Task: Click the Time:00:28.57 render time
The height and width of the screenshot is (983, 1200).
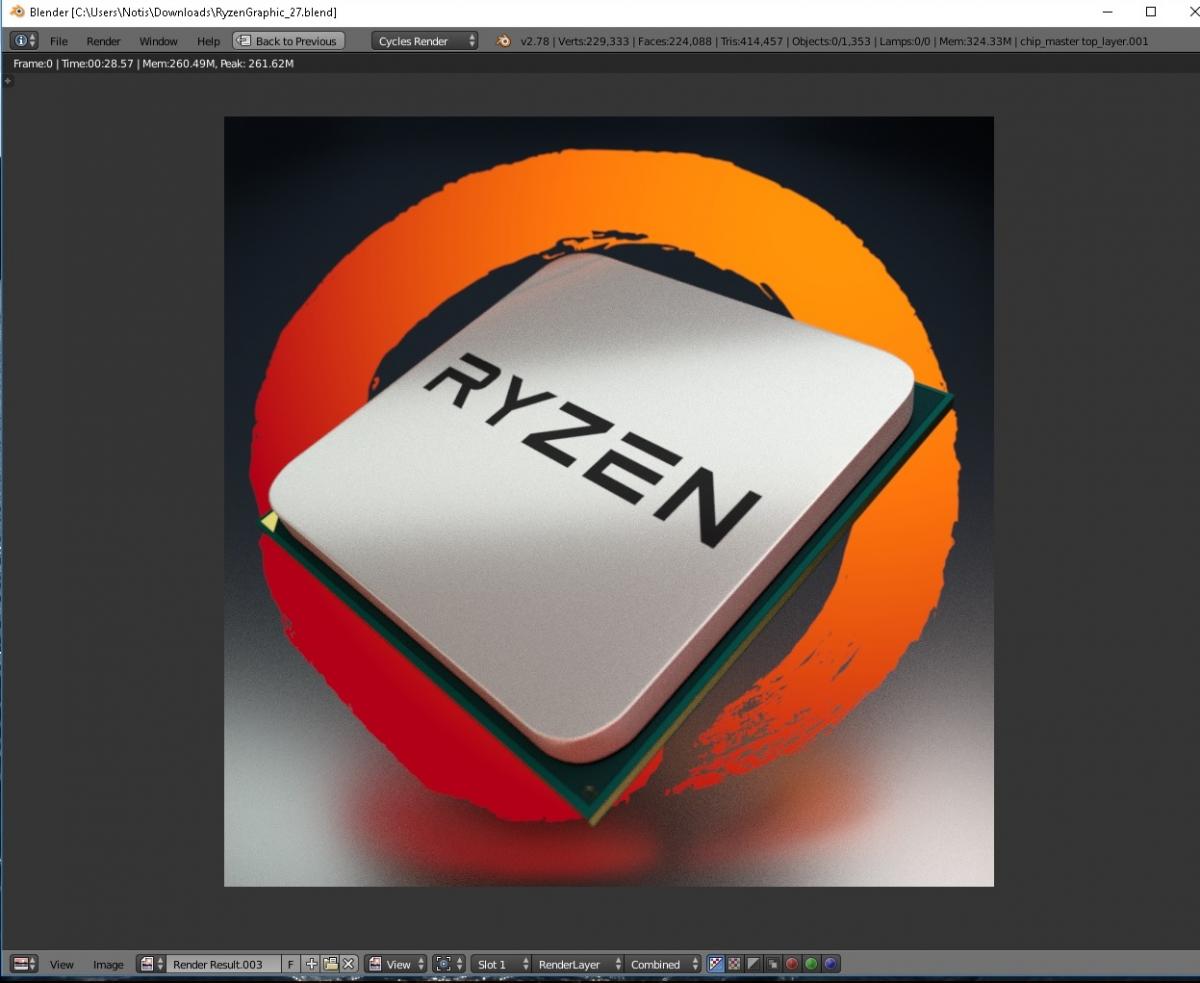Action: click(x=97, y=63)
